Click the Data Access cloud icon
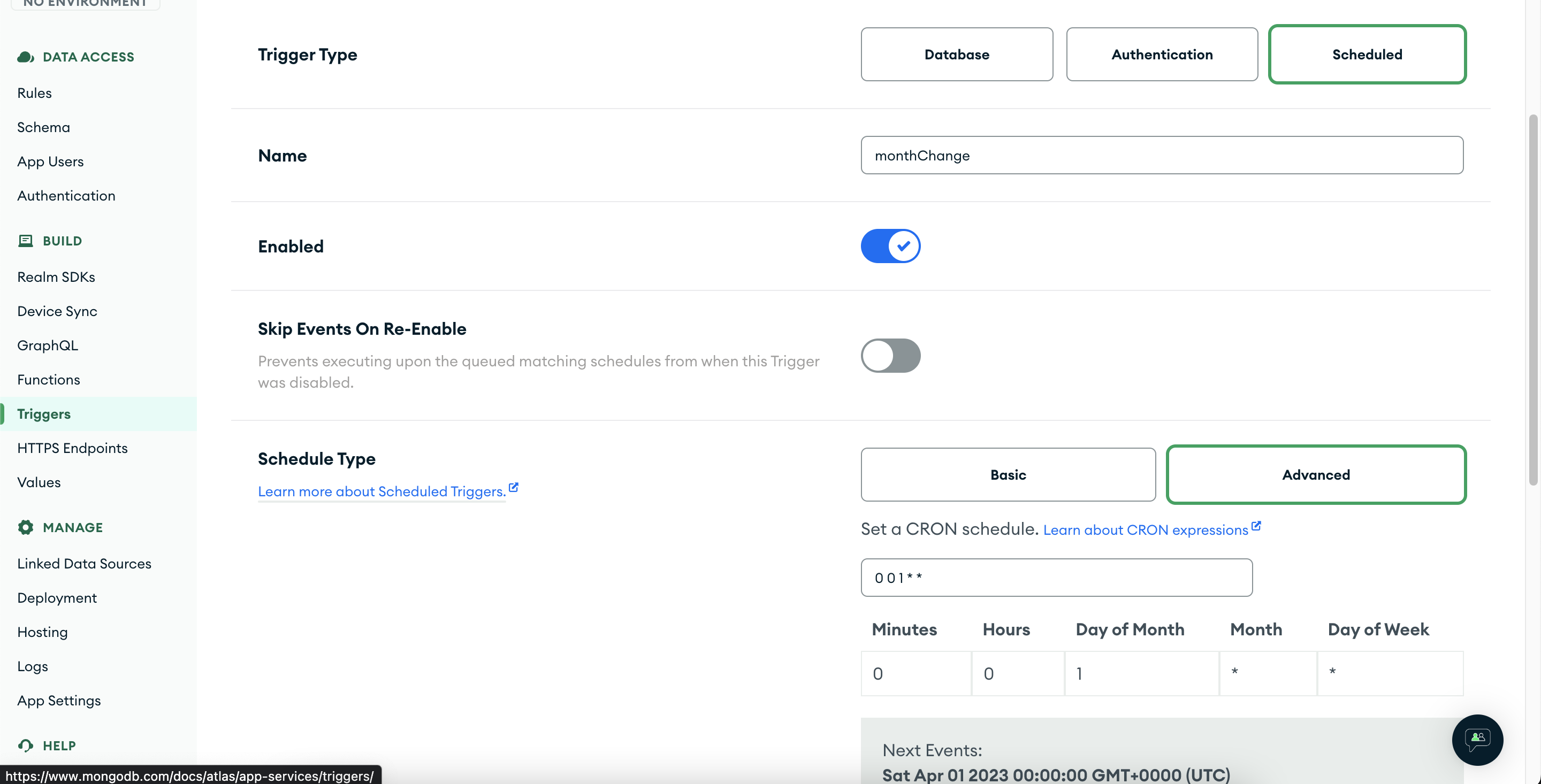This screenshot has height=784, width=1541. [26, 57]
